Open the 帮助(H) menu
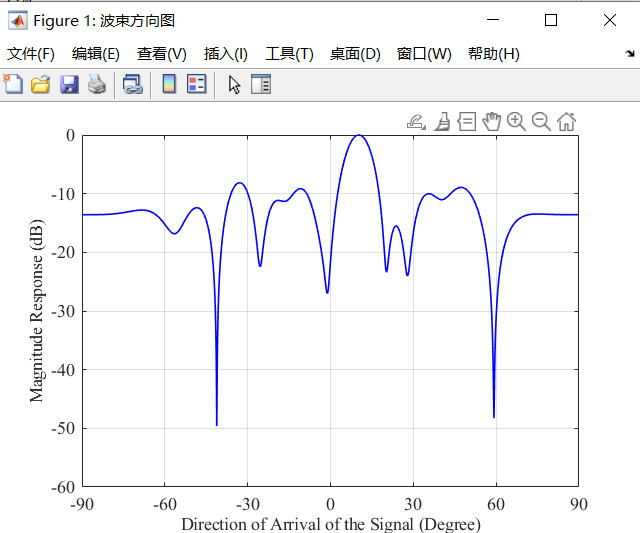Viewport: 640px width, 533px height. [x=494, y=54]
